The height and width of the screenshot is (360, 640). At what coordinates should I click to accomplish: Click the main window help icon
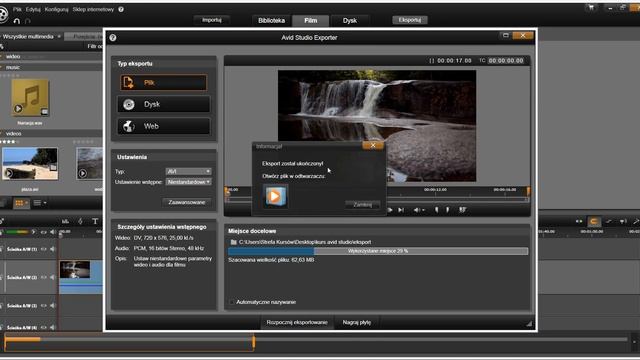(121, 9)
